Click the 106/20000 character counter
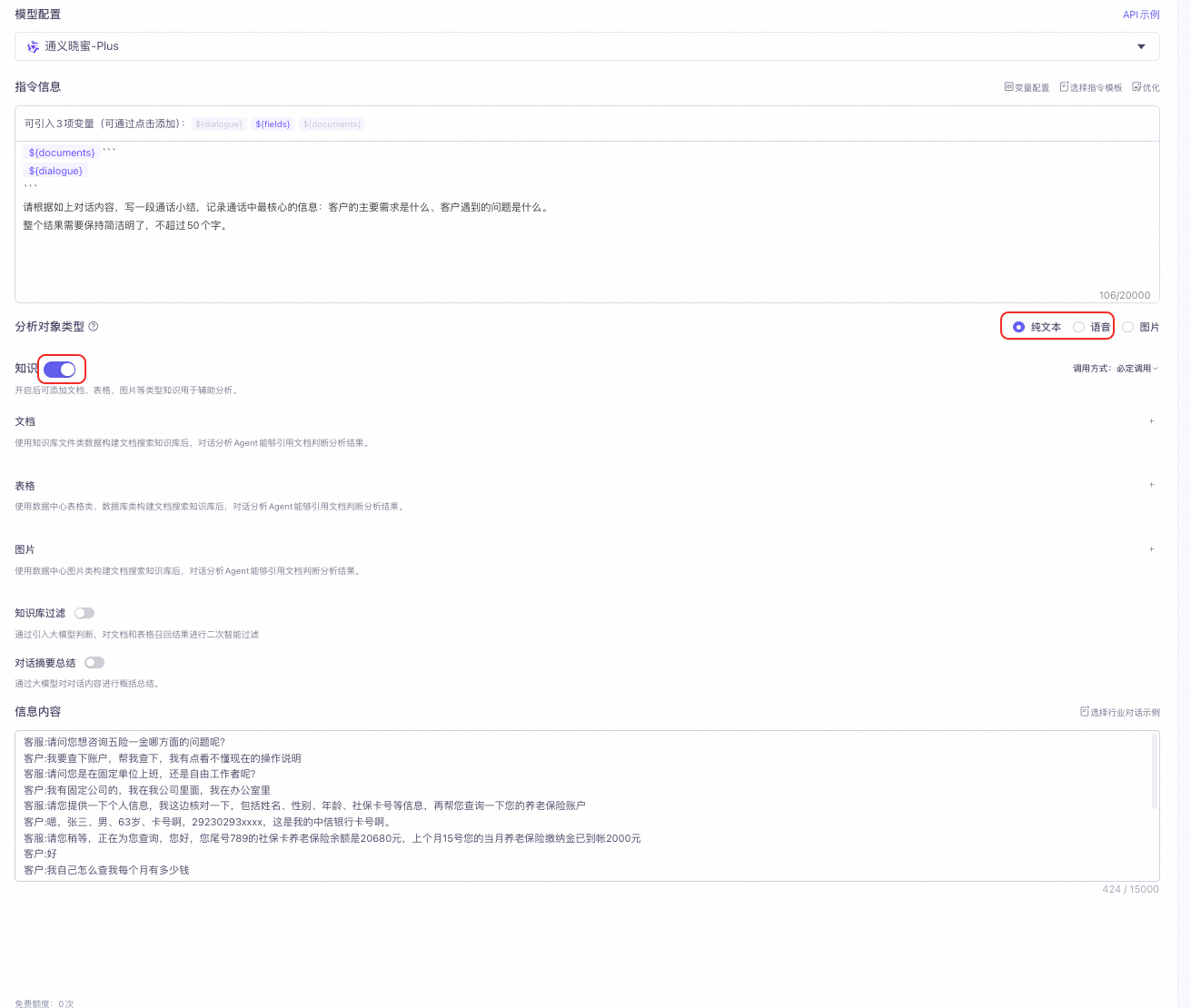1191x1008 pixels. [1125, 295]
